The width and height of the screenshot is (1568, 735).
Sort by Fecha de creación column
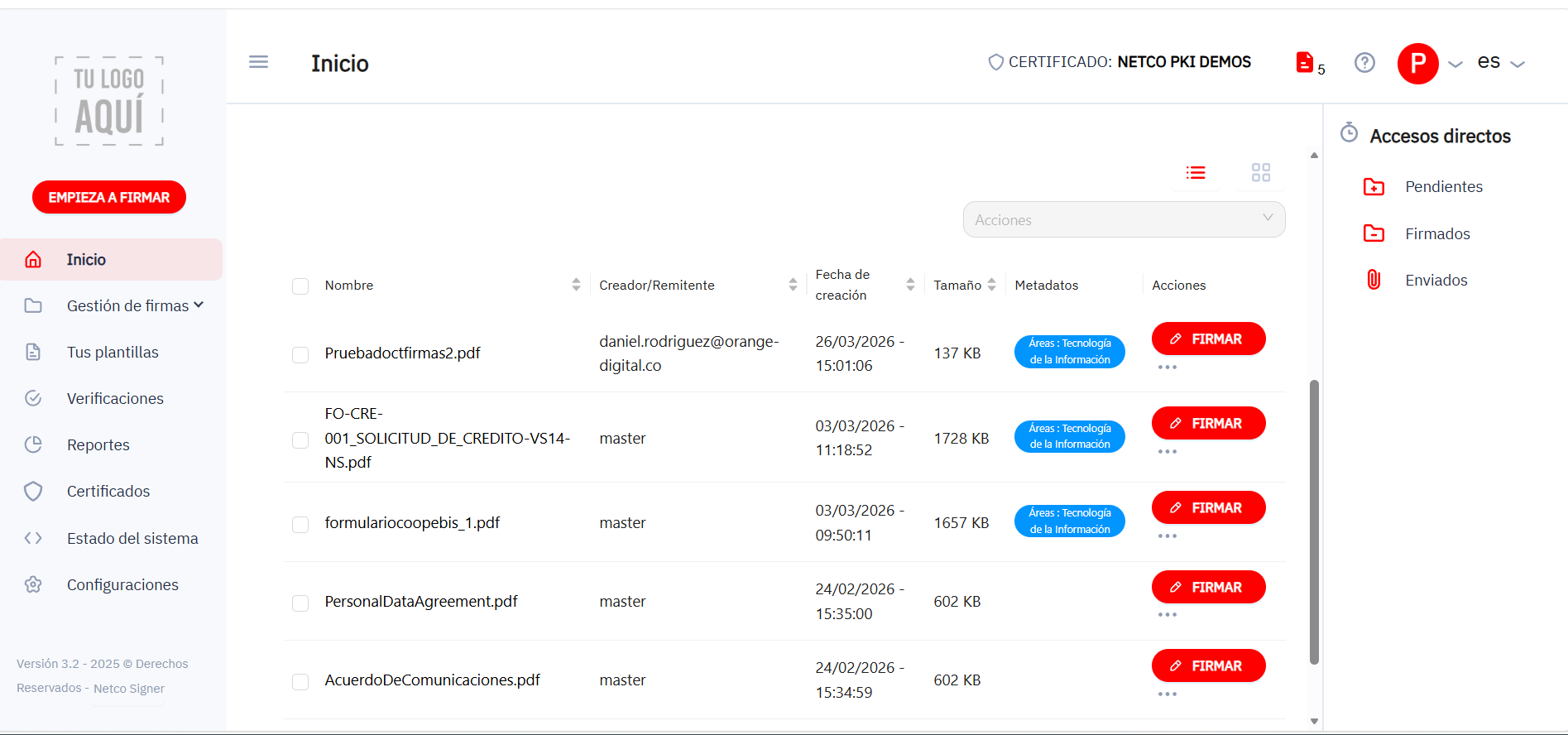tap(910, 285)
